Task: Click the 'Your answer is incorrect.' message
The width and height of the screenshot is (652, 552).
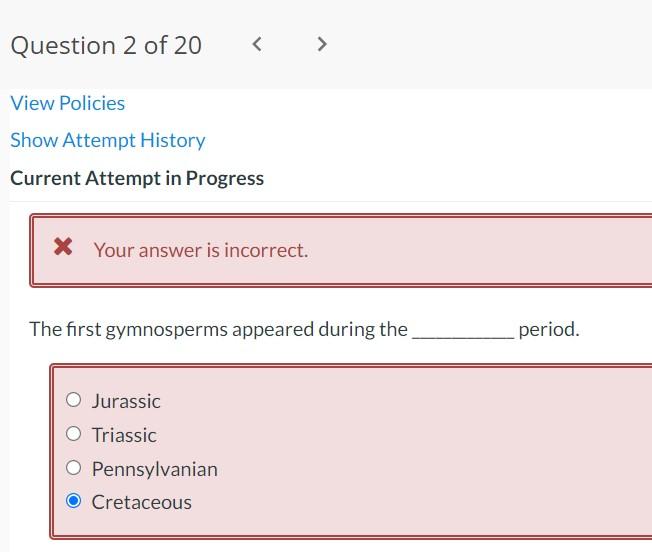Action: [201, 250]
